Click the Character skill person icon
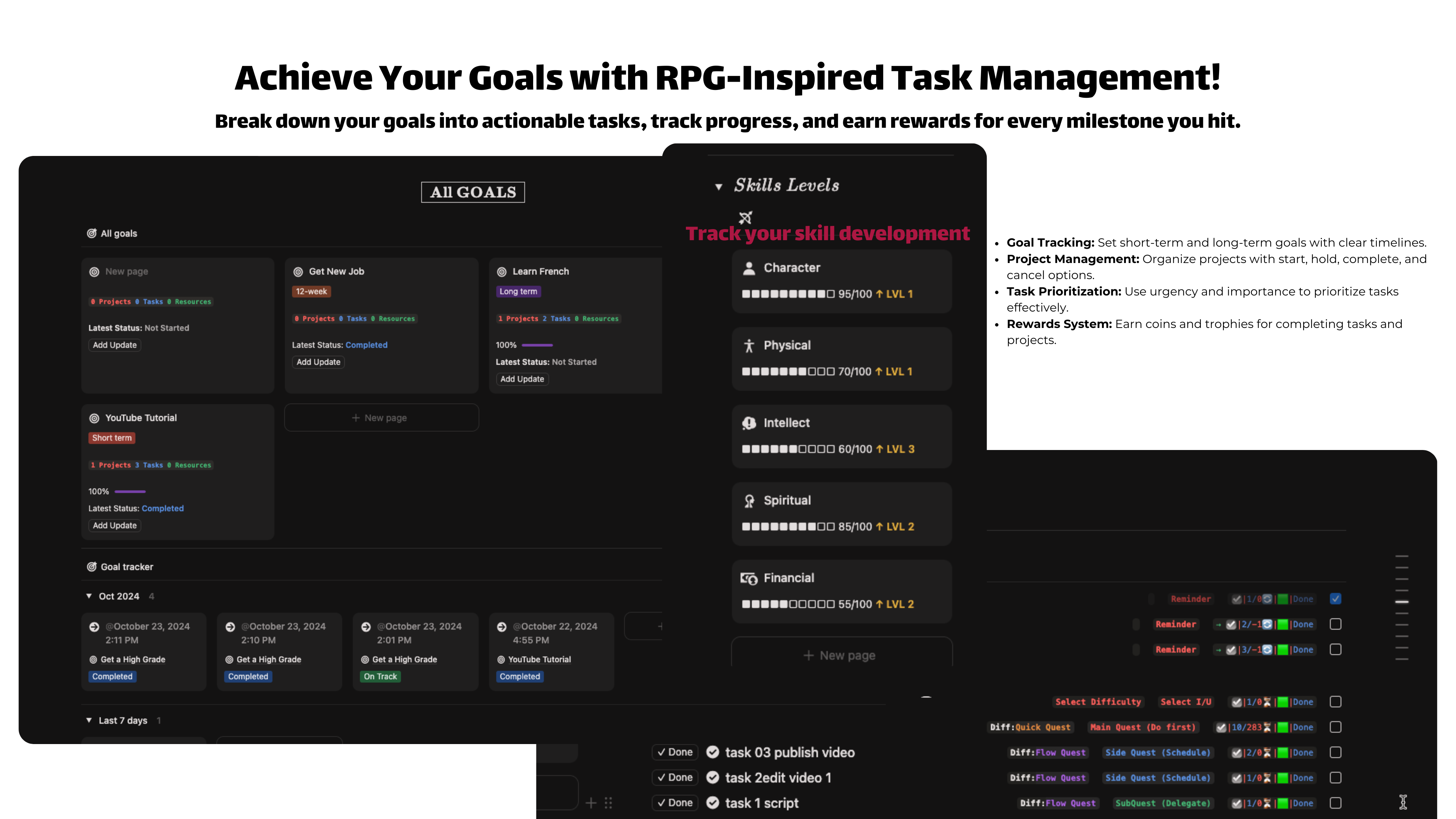This screenshot has height=819, width=1456. [x=748, y=268]
